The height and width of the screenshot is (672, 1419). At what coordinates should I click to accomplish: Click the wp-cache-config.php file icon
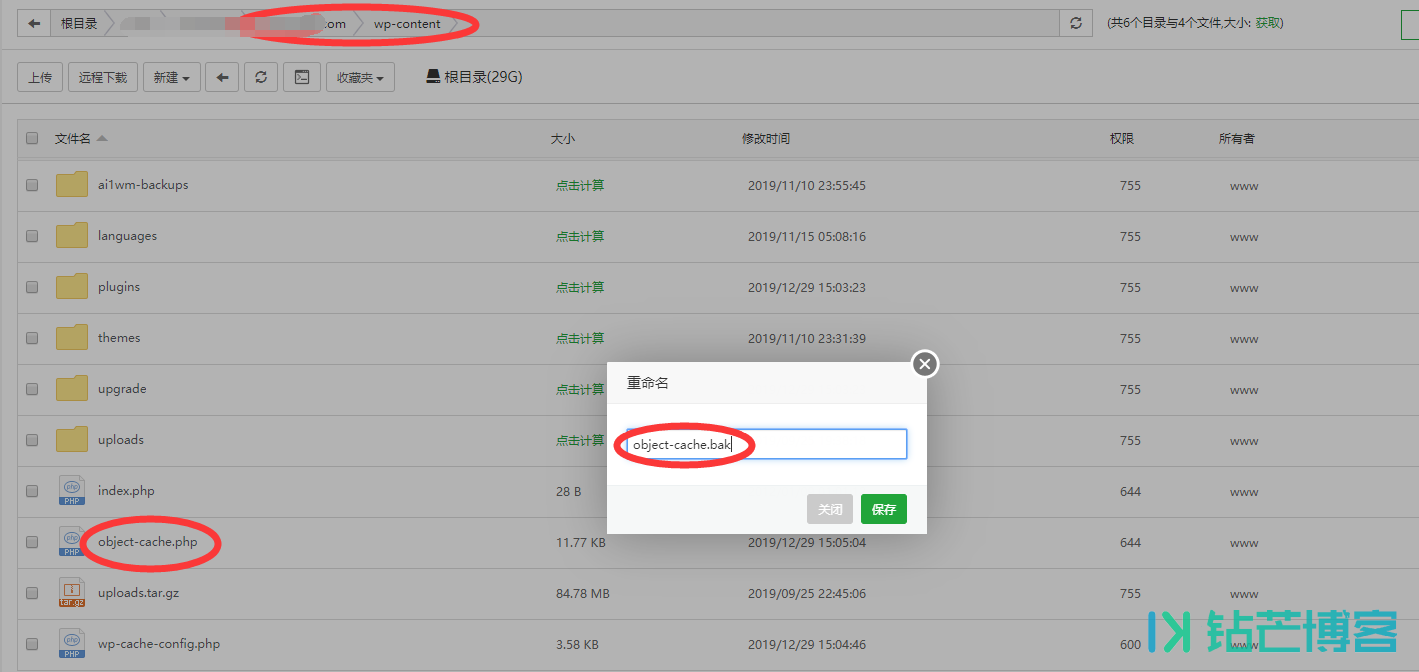tap(72, 644)
